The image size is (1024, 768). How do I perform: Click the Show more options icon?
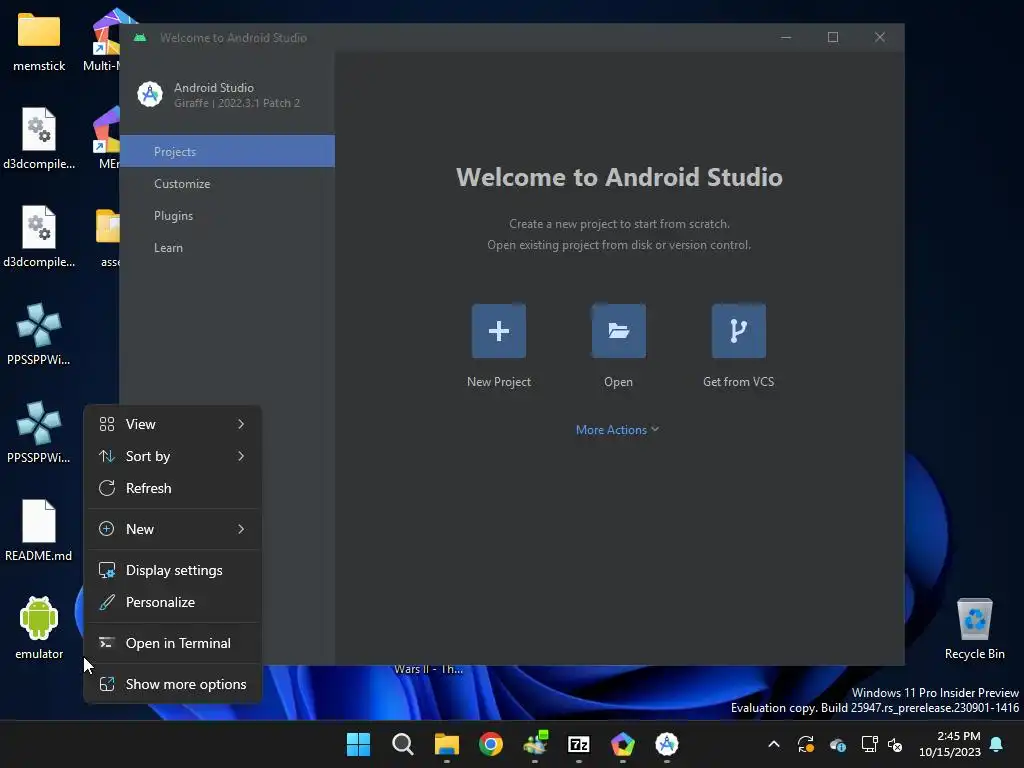click(106, 684)
